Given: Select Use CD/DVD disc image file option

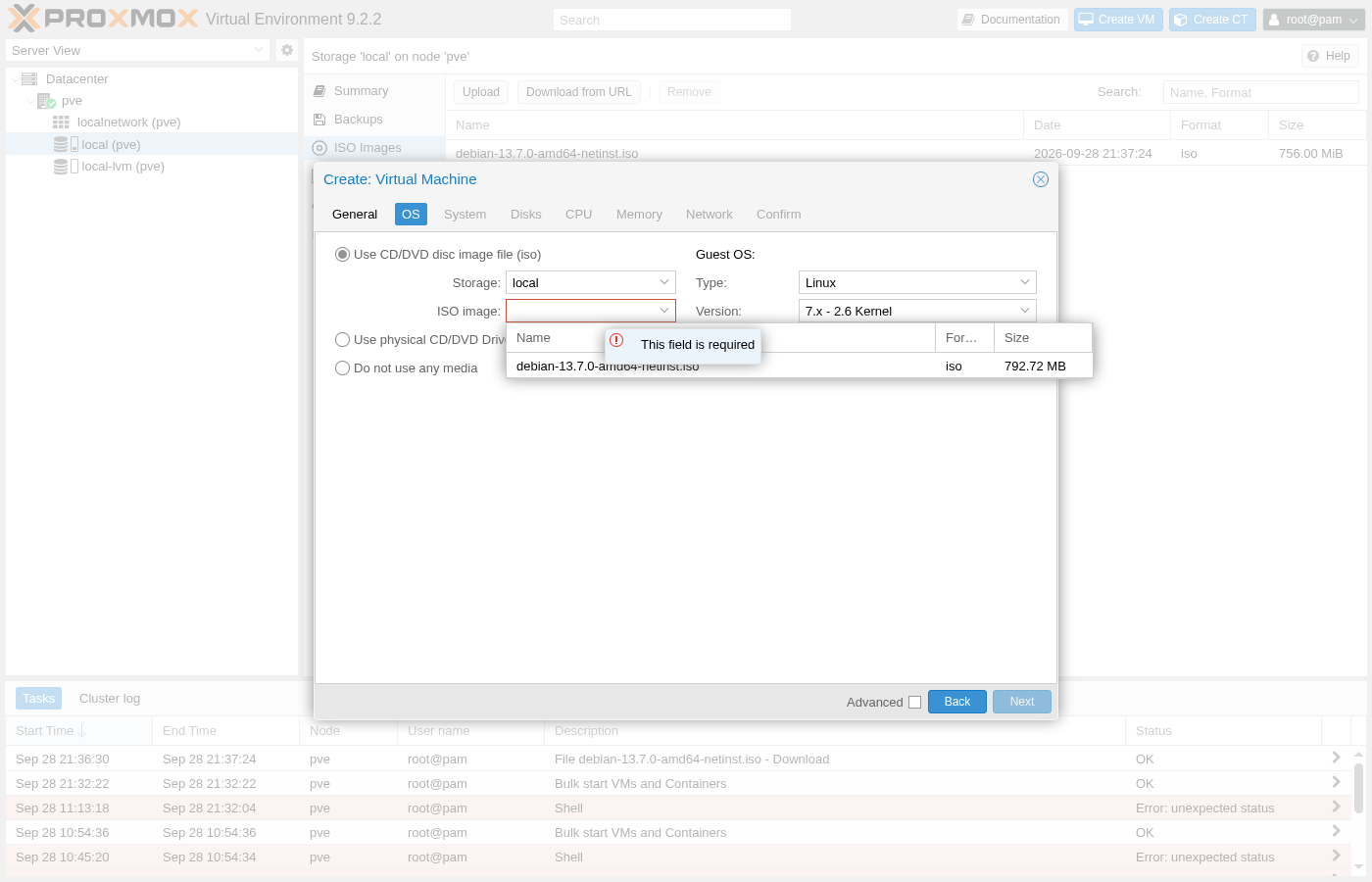Looking at the screenshot, I should (342, 255).
